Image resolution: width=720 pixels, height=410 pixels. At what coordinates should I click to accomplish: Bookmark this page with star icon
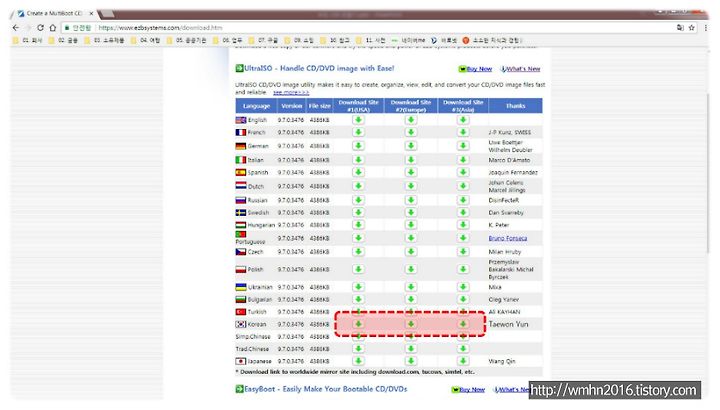pyautogui.click(x=692, y=28)
